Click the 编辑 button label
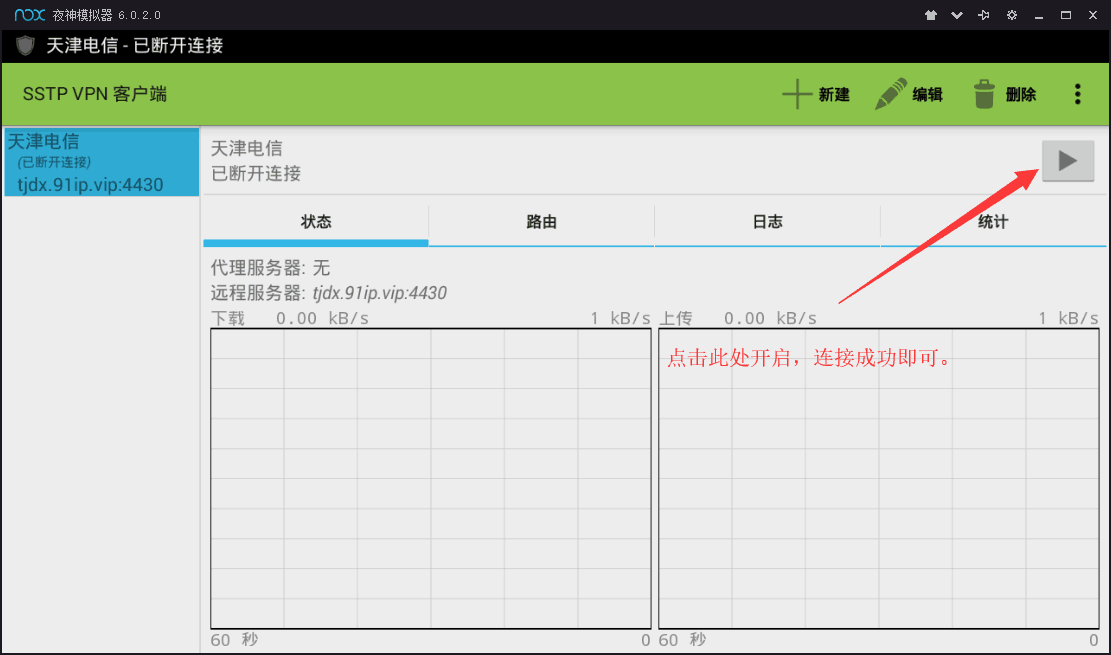This screenshot has width=1111, height=655. click(927, 95)
